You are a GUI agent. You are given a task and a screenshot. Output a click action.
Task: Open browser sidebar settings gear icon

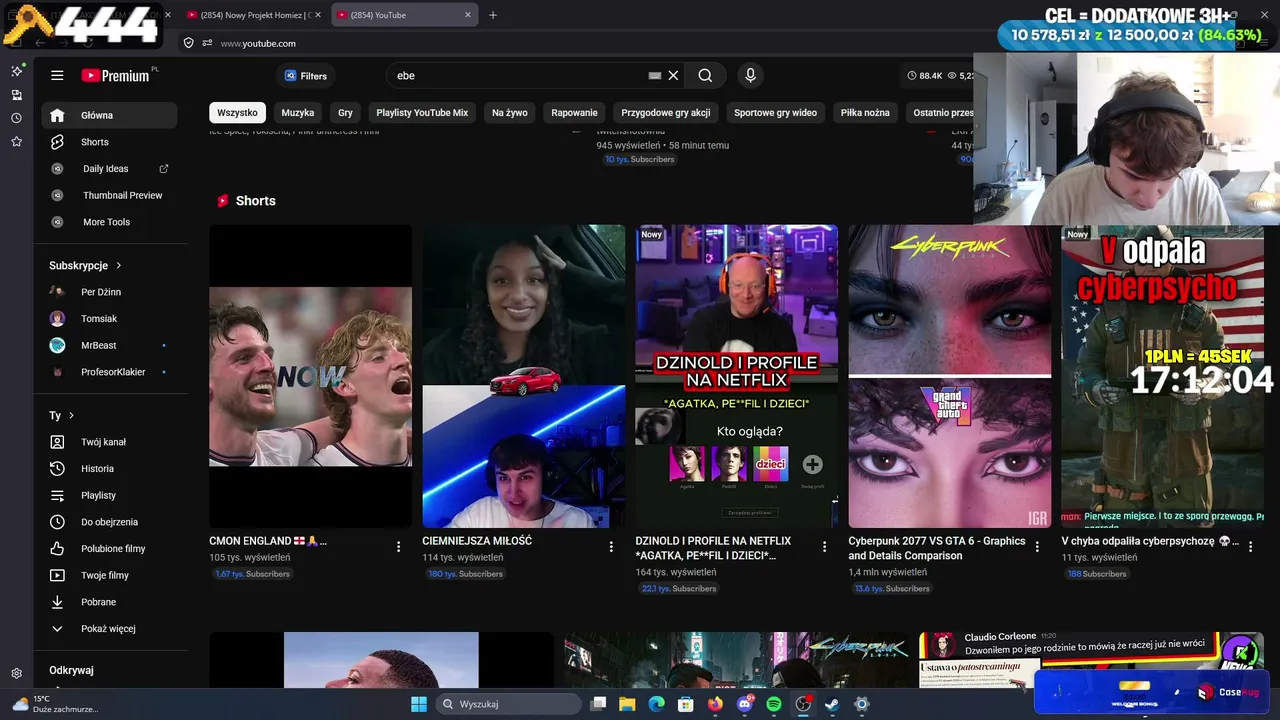coord(16,674)
